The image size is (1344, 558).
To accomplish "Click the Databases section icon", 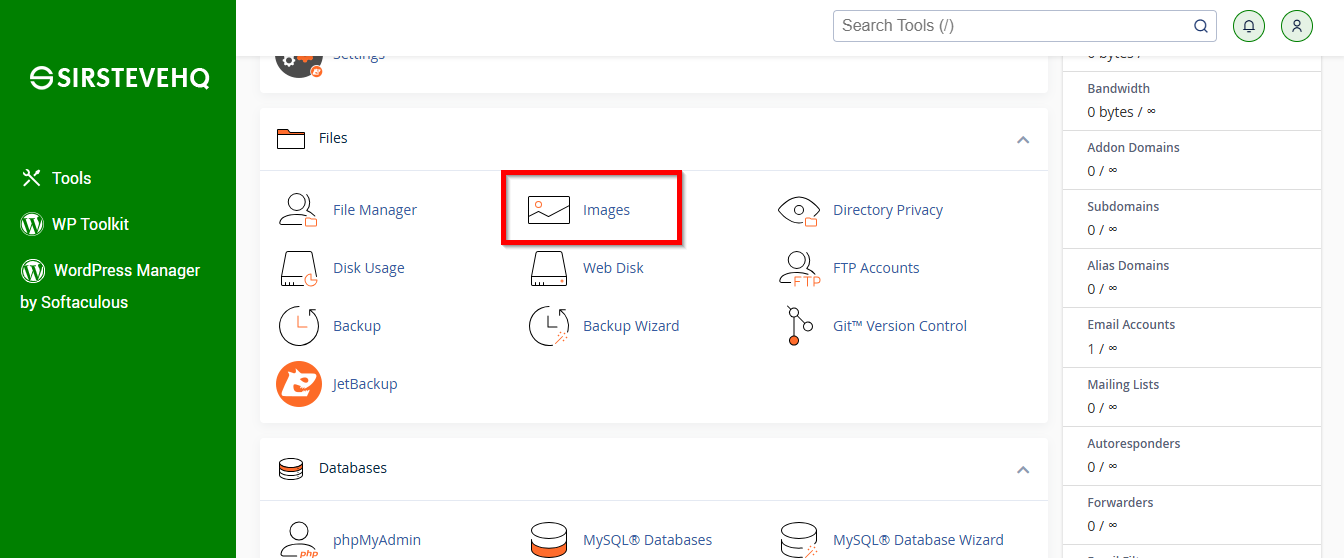I will click(x=291, y=468).
